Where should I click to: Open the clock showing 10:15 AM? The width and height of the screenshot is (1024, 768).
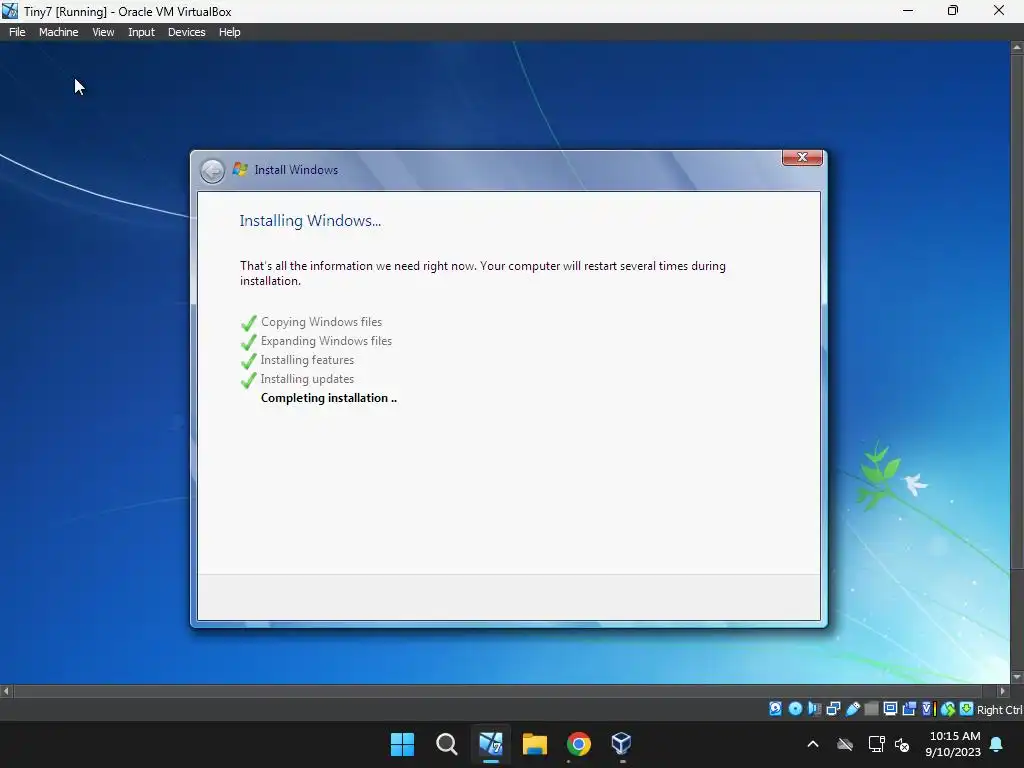[x=953, y=744]
